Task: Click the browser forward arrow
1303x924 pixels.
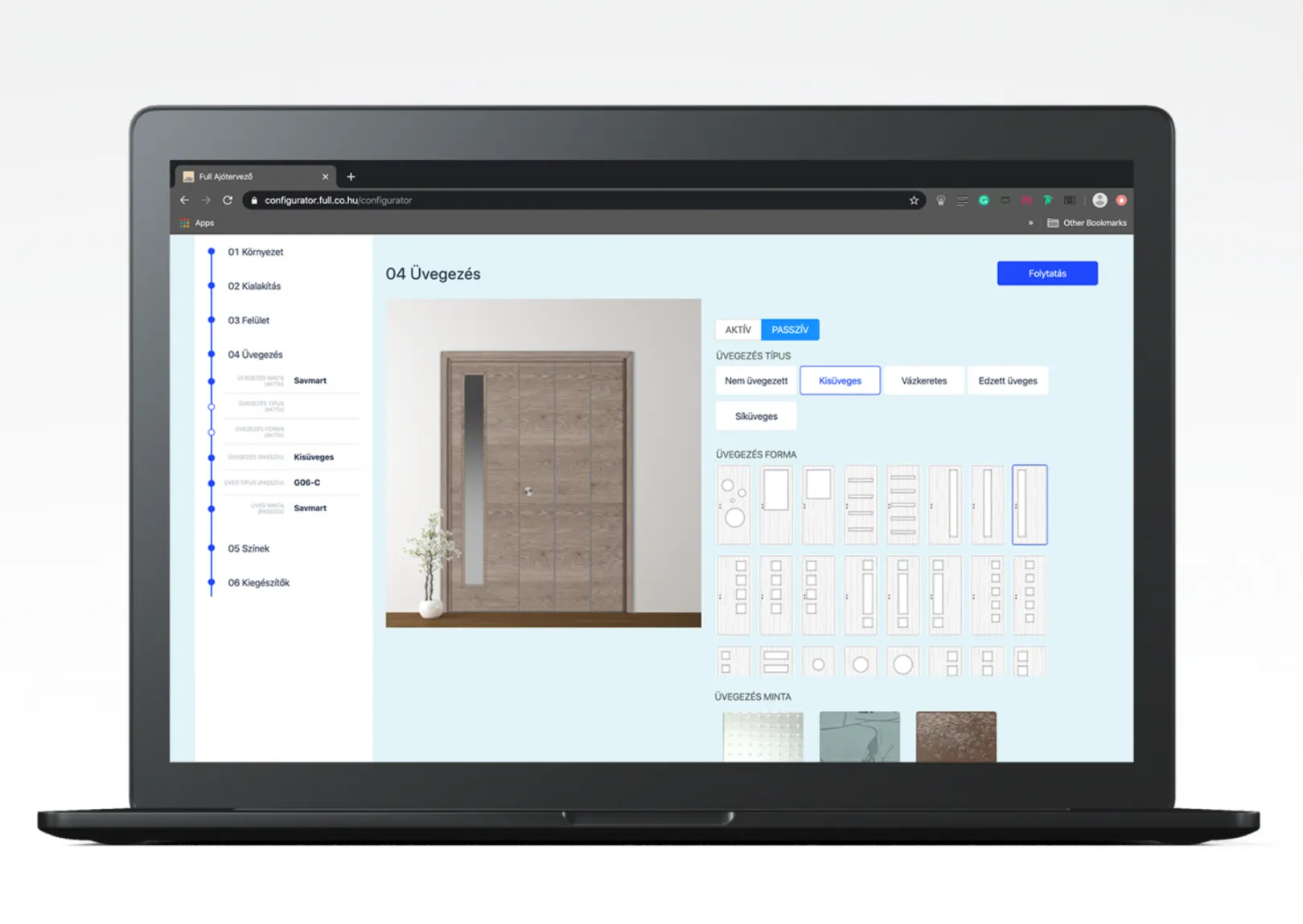Action: 206,200
